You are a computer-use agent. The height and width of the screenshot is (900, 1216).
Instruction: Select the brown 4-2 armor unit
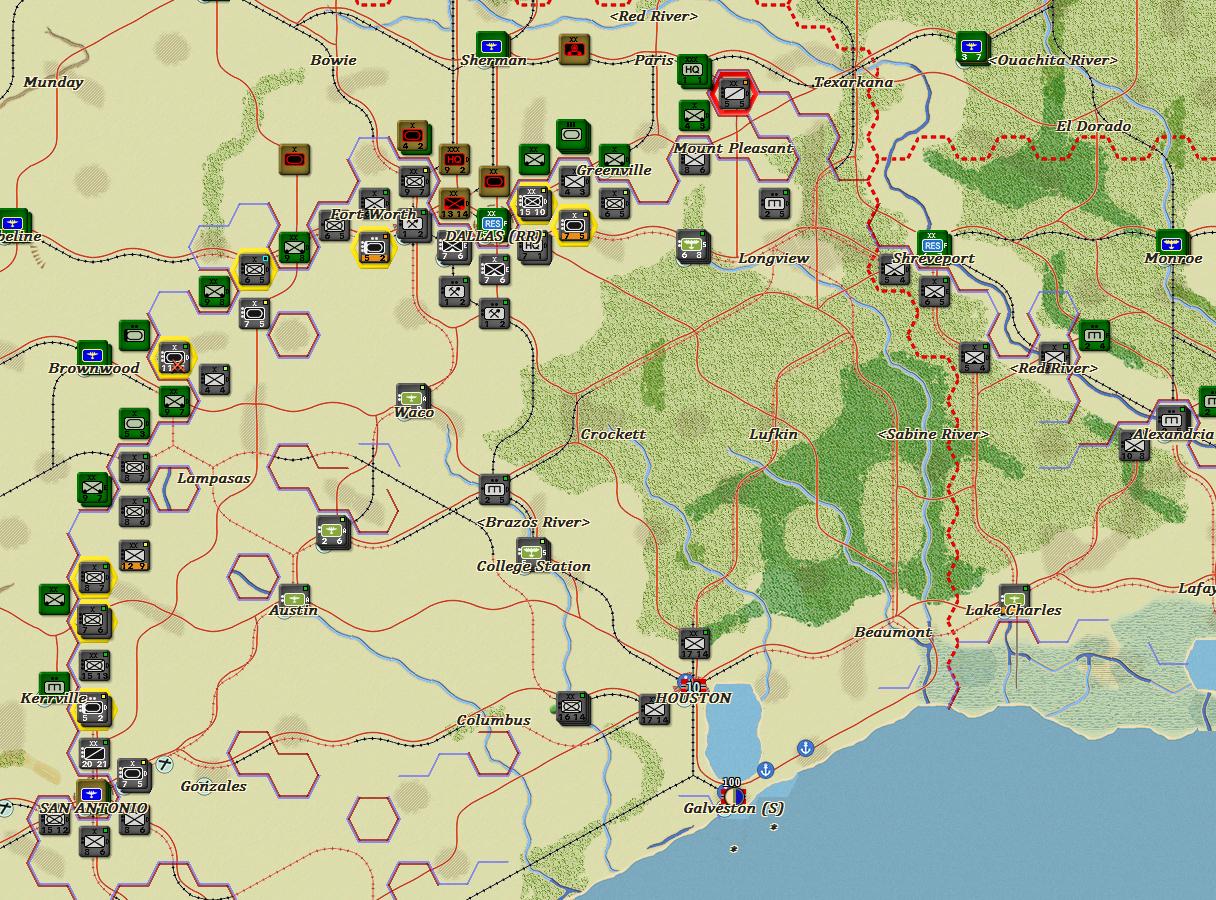pos(413,135)
